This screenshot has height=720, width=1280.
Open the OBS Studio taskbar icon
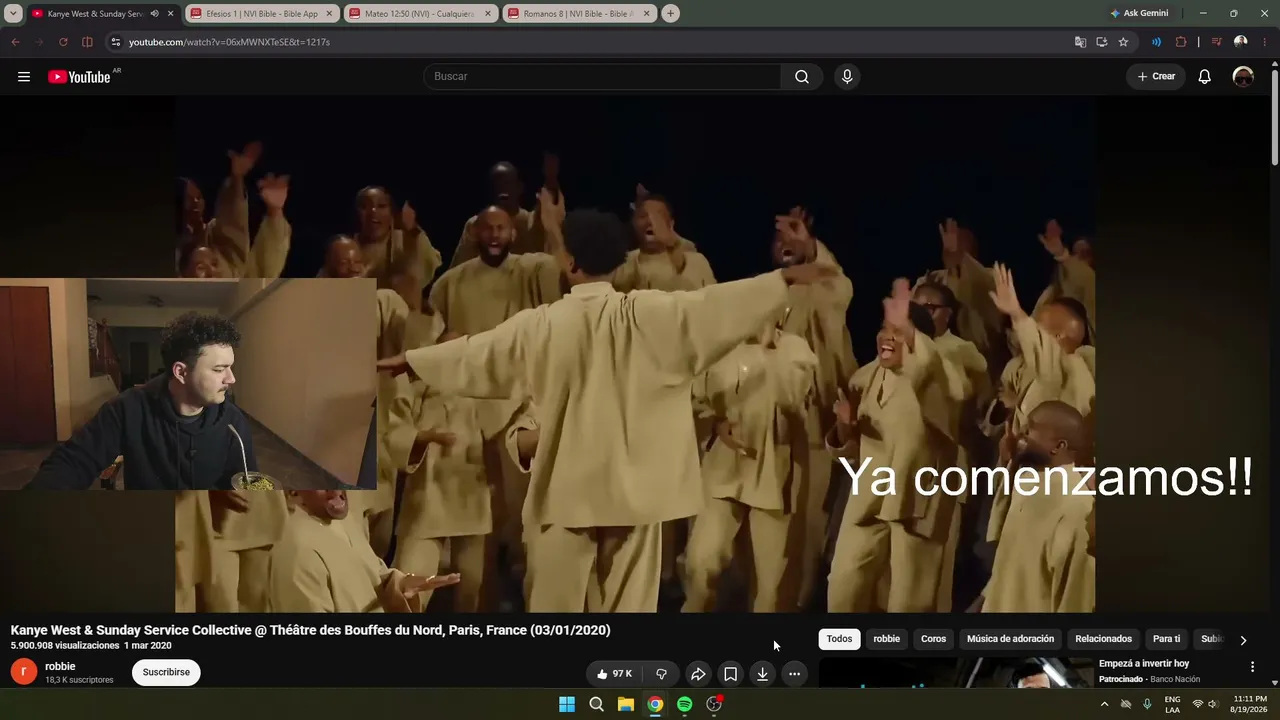[714, 704]
